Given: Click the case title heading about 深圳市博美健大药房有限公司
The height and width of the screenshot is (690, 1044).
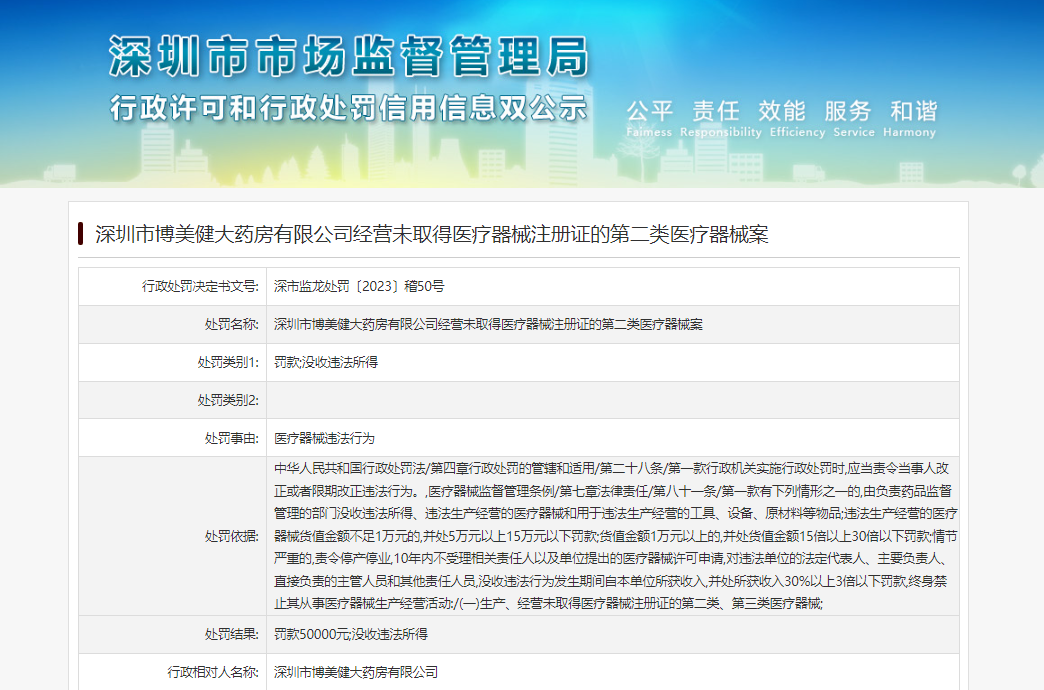Looking at the screenshot, I should (x=431, y=235).
